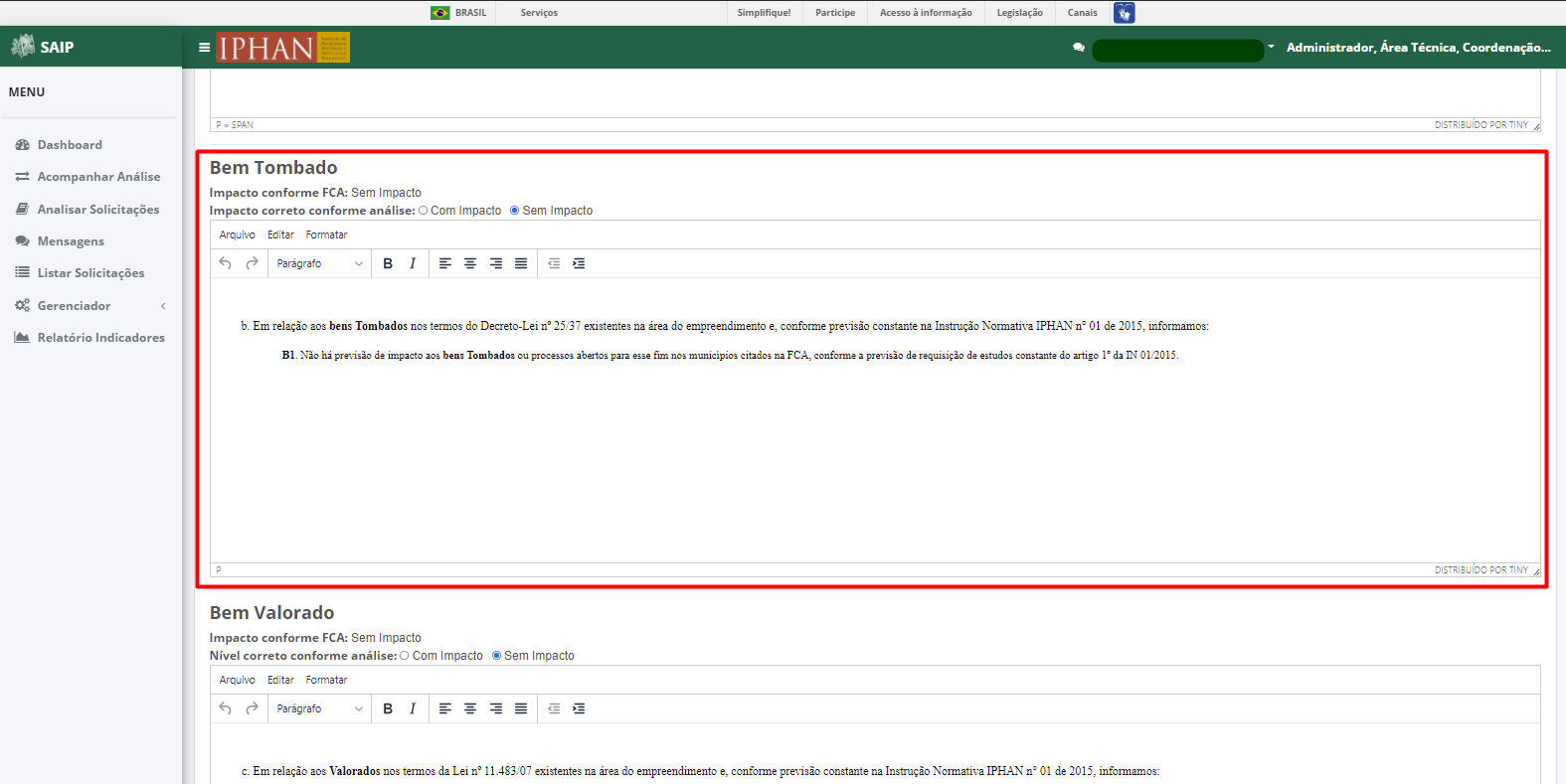Toggle bold in Bem Tombado editor
Screen dimensions: 1566x784
point(388,263)
